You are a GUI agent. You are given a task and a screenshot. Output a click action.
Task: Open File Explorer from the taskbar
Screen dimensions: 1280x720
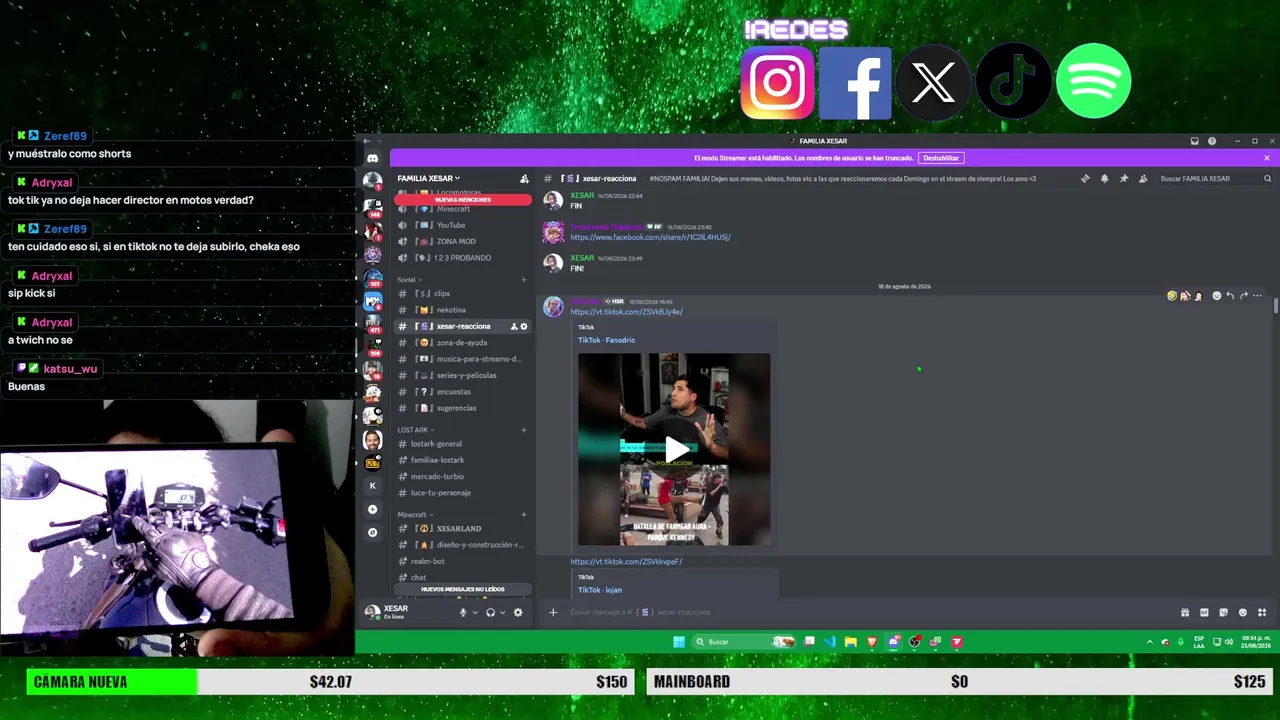coord(850,642)
